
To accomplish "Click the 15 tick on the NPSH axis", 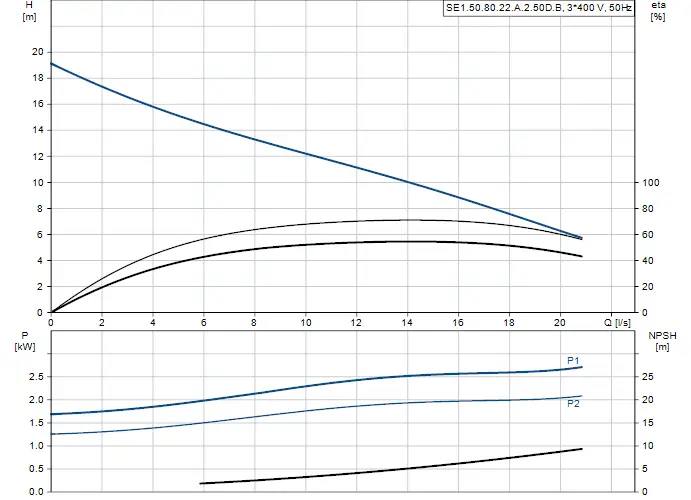I will click(648, 423).
